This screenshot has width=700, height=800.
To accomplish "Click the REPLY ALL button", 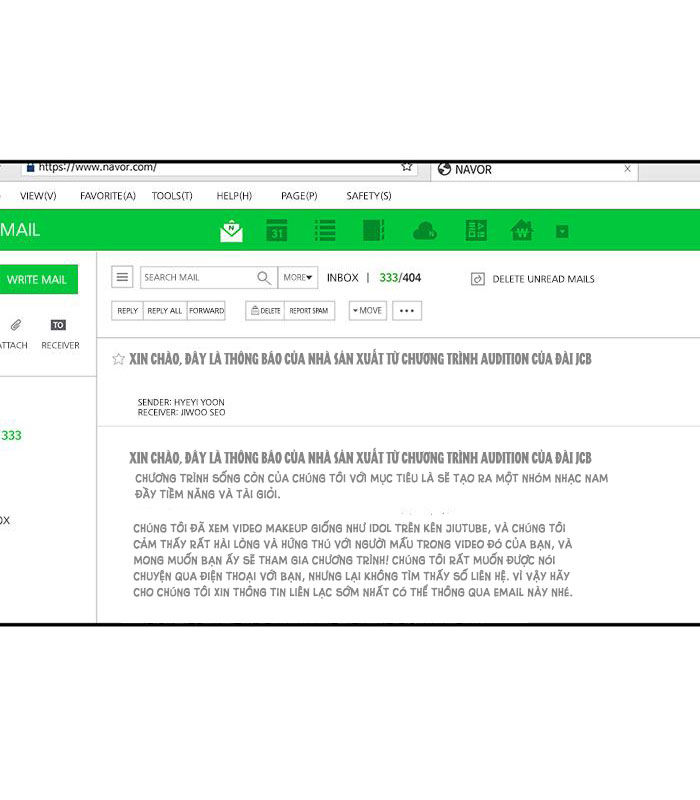I will pyautogui.click(x=165, y=311).
